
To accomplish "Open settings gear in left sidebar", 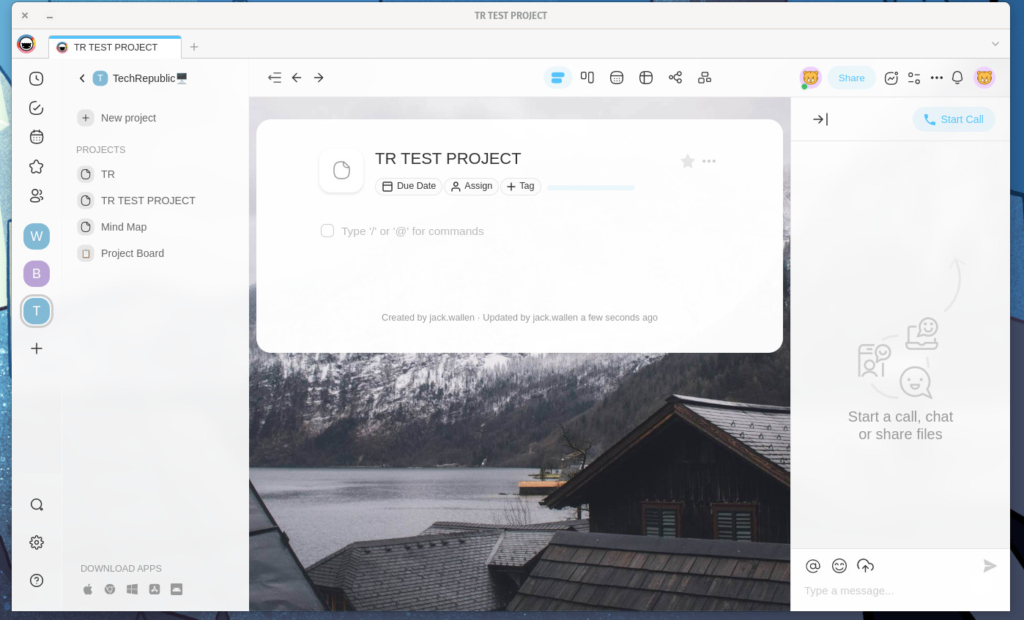I will point(37,542).
